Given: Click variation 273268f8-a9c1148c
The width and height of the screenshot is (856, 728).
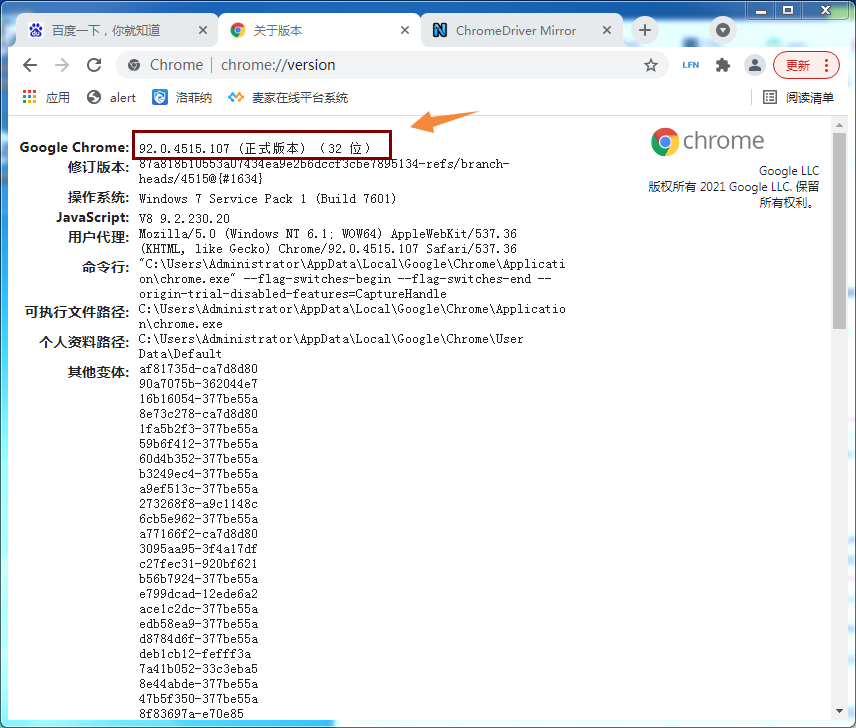Looking at the screenshot, I should pos(198,504).
